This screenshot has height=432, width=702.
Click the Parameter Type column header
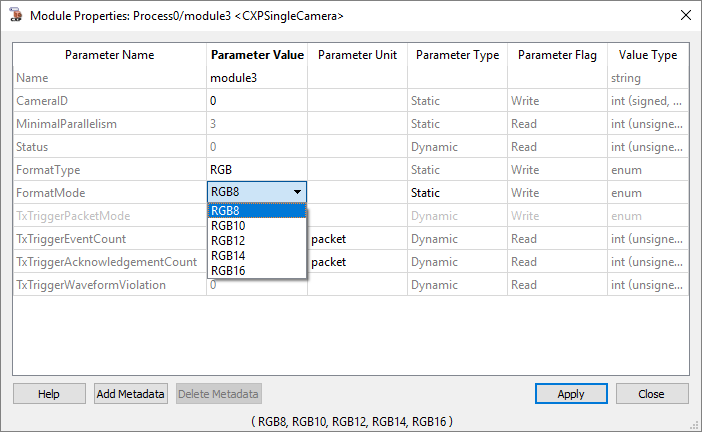click(457, 55)
